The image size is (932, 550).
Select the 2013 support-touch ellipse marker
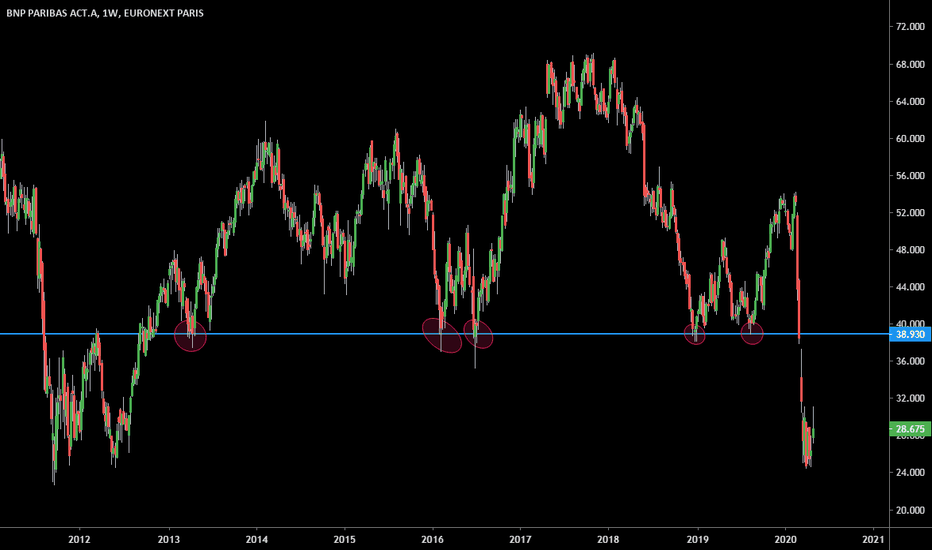(190, 336)
